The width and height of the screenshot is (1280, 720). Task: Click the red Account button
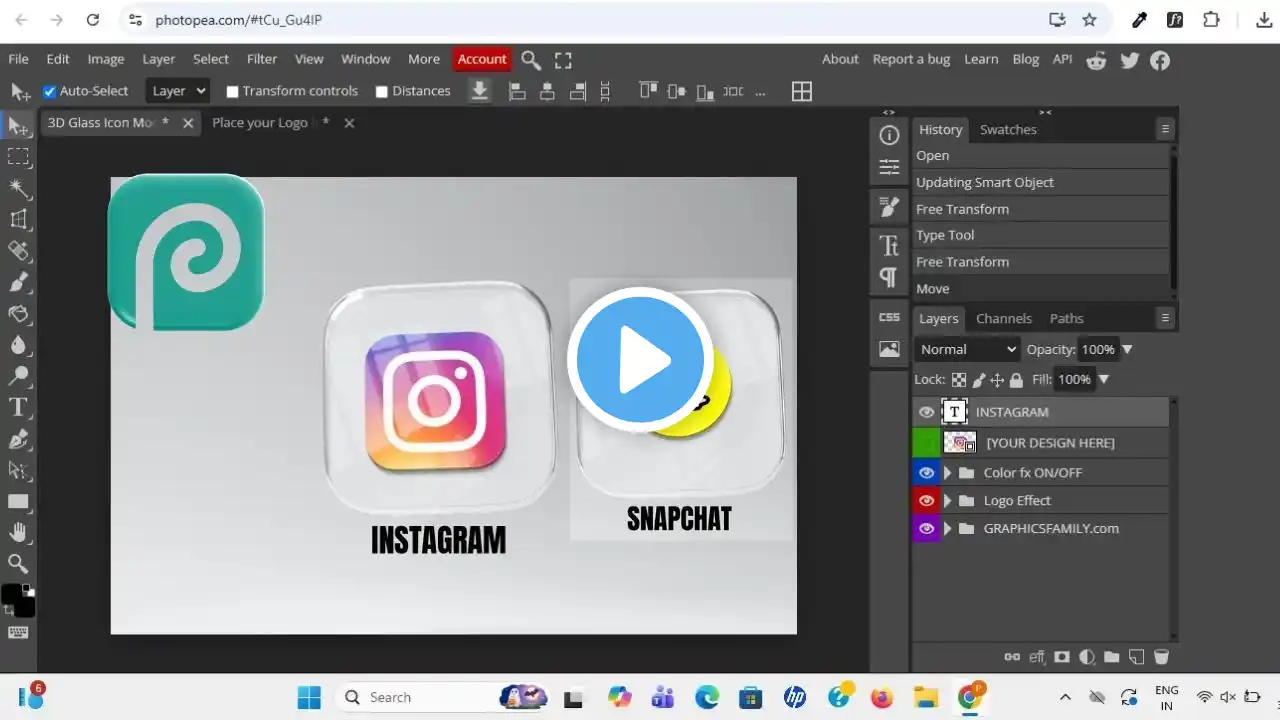(481, 59)
